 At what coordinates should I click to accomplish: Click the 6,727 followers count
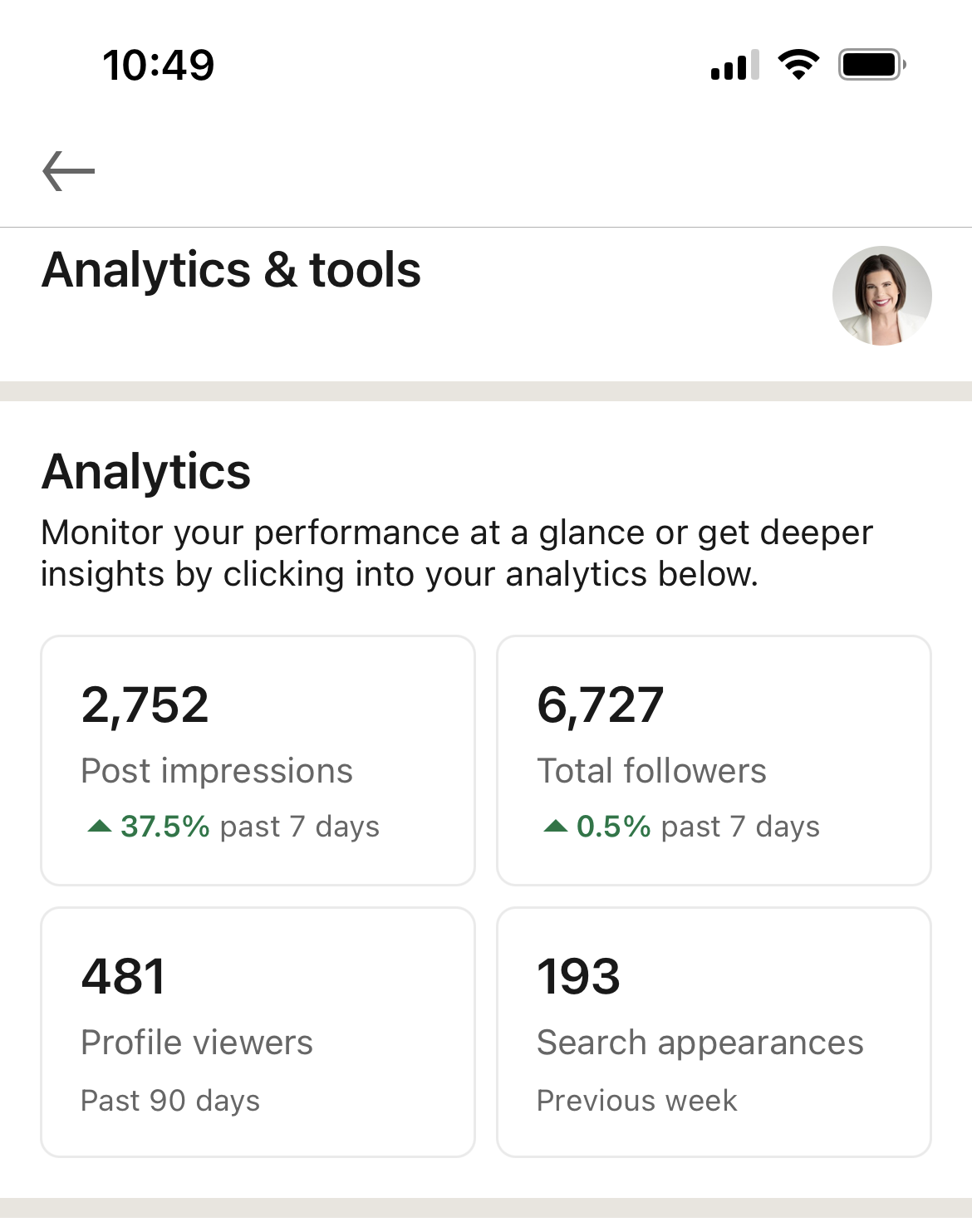pyautogui.click(x=601, y=705)
